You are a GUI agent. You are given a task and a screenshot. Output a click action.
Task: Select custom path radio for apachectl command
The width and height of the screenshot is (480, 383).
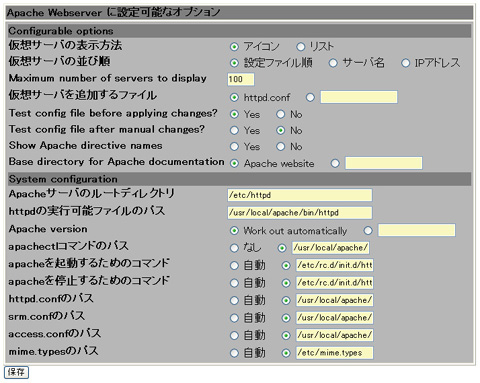click(282, 248)
